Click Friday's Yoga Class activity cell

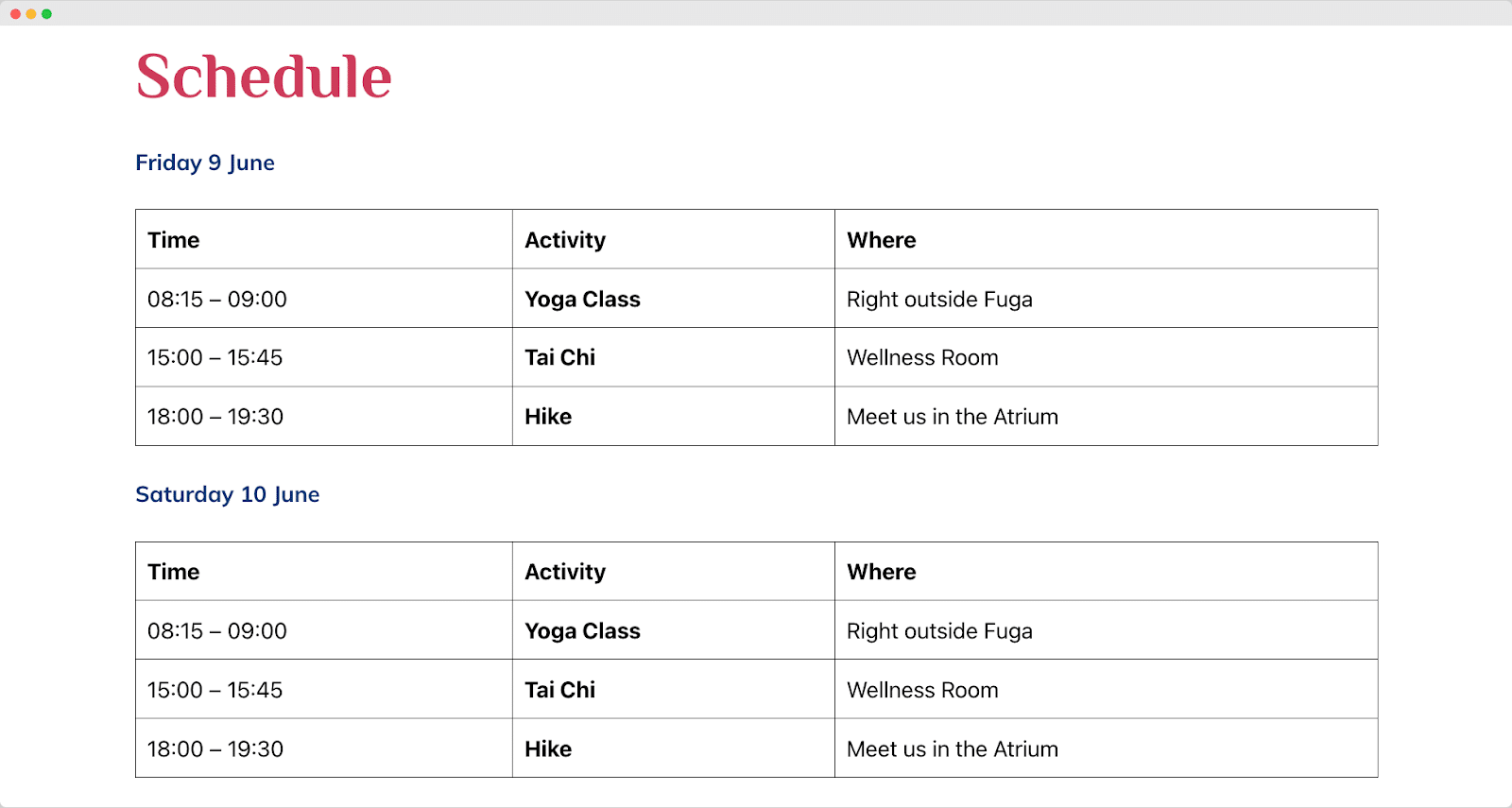[x=674, y=299]
